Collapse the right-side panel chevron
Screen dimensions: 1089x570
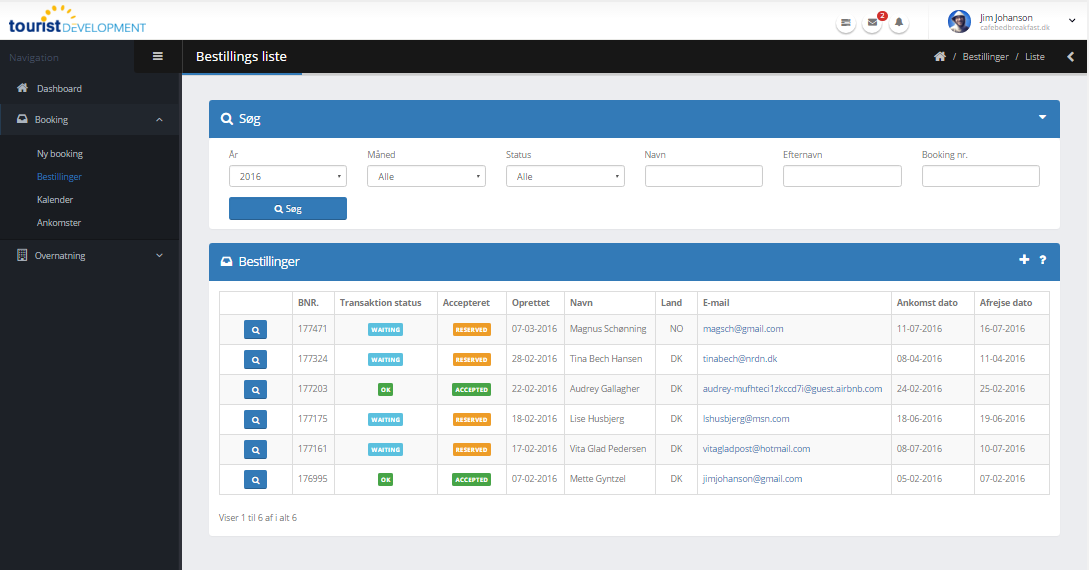click(1070, 57)
